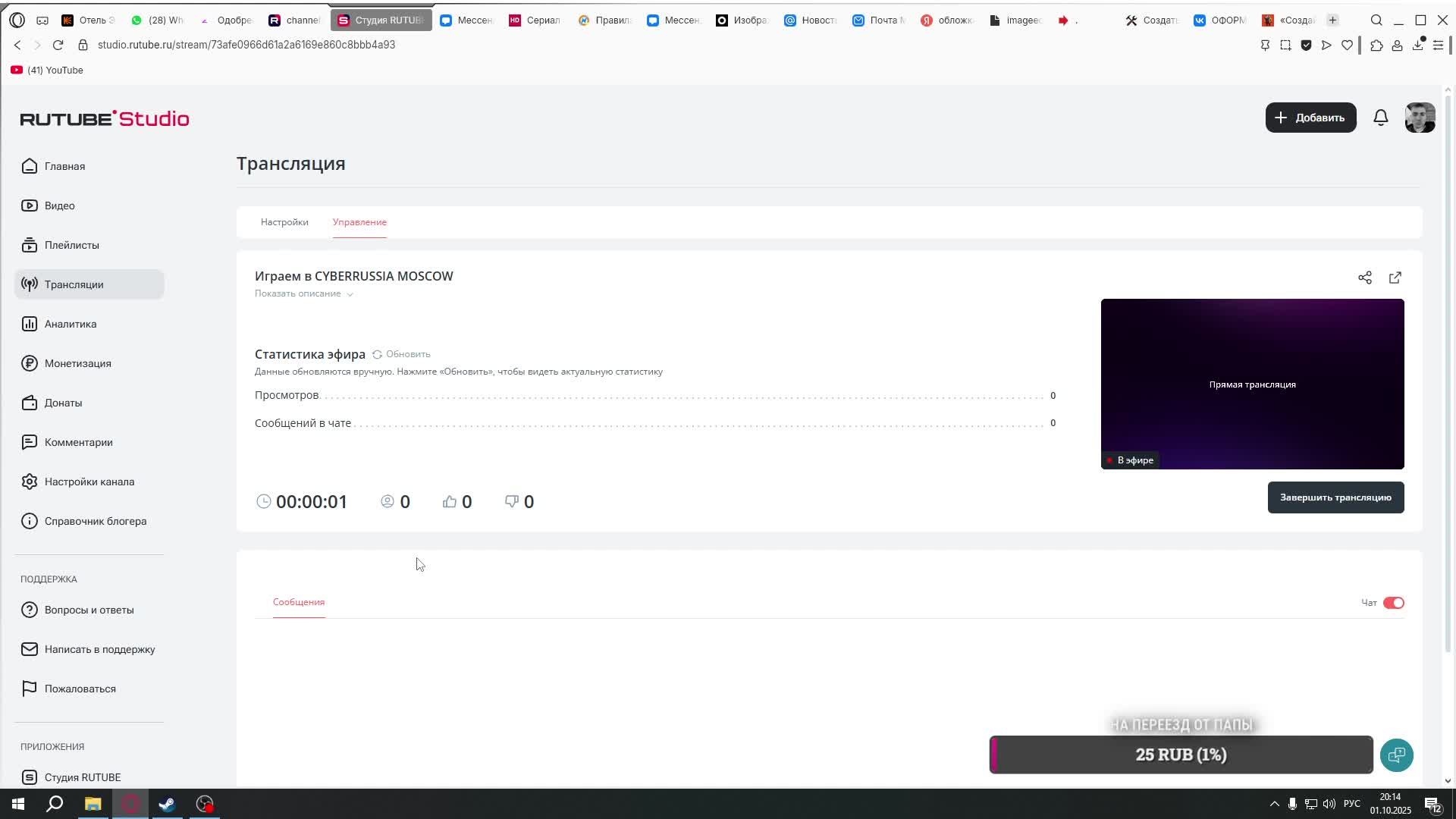Open the Комментарии section
This screenshot has height=819, width=1456.
[x=78, y=442]
